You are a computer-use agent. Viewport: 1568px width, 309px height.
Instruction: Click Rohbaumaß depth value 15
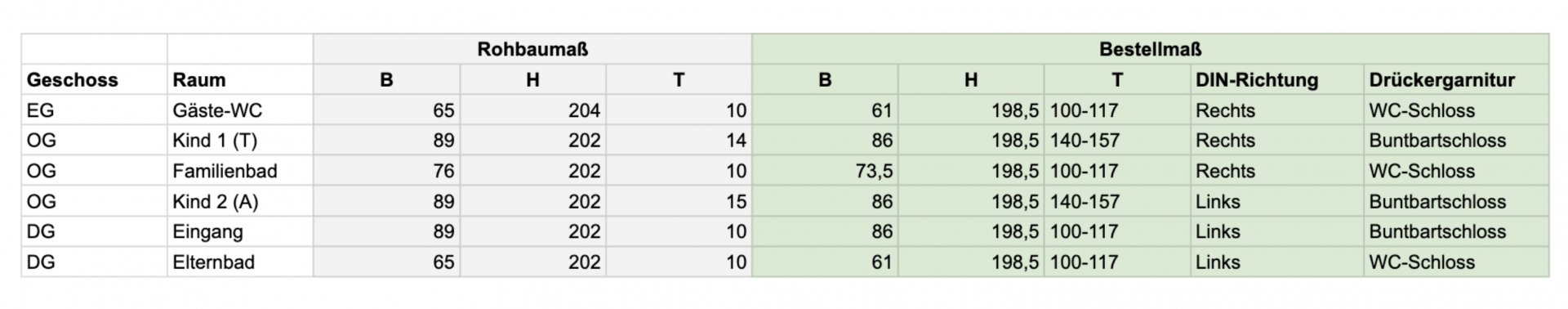[x=679, y=201]
